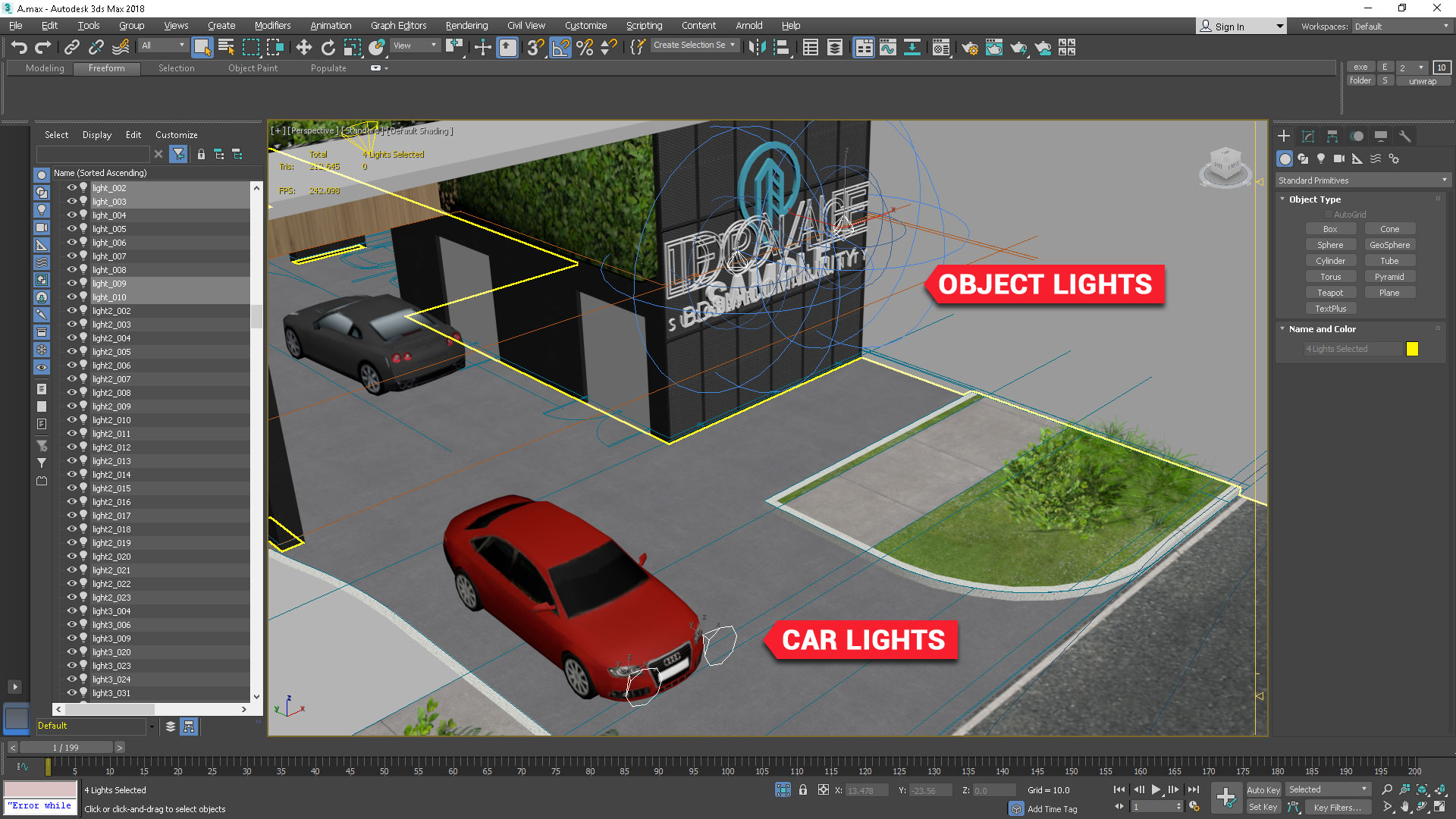1456x819 pixels.
Task: Open the Utilities wrench panel
Action: (x=1405, y=136)
